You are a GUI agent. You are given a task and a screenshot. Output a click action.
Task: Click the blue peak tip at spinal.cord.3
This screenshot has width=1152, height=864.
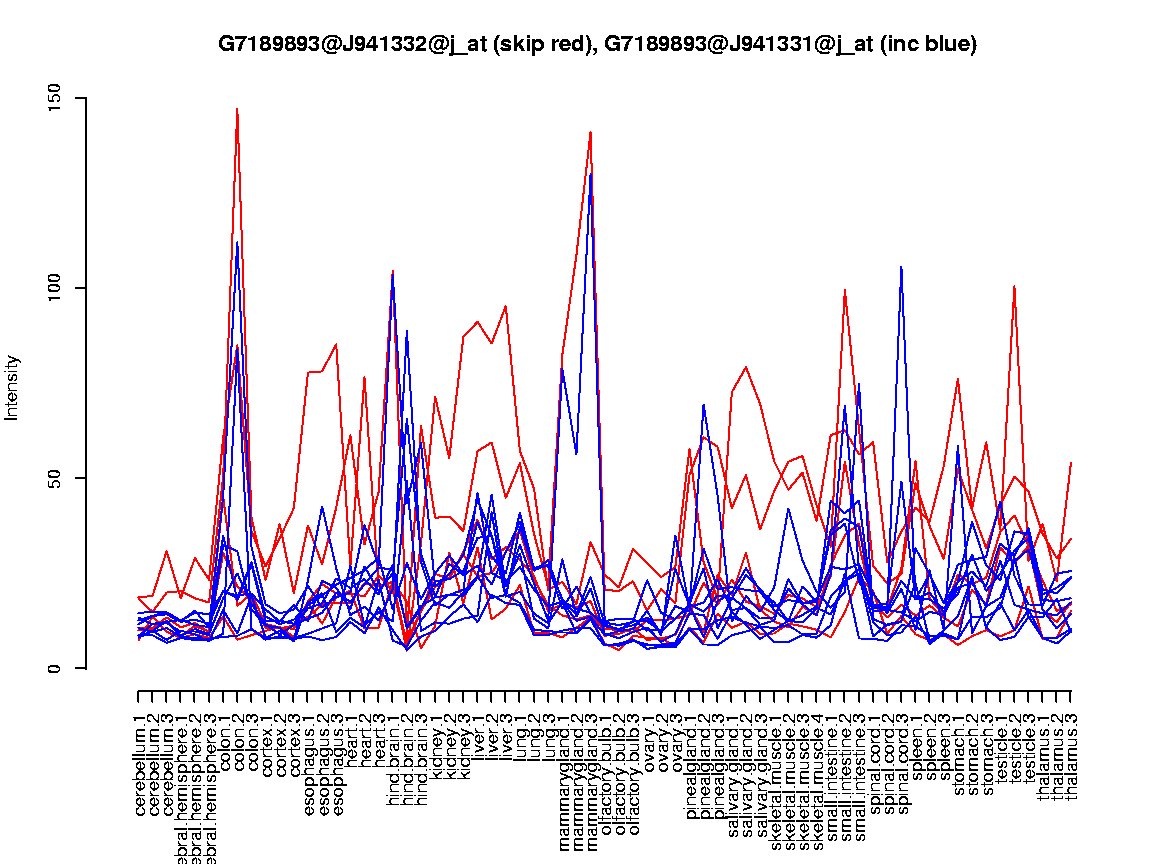point(902,267)
